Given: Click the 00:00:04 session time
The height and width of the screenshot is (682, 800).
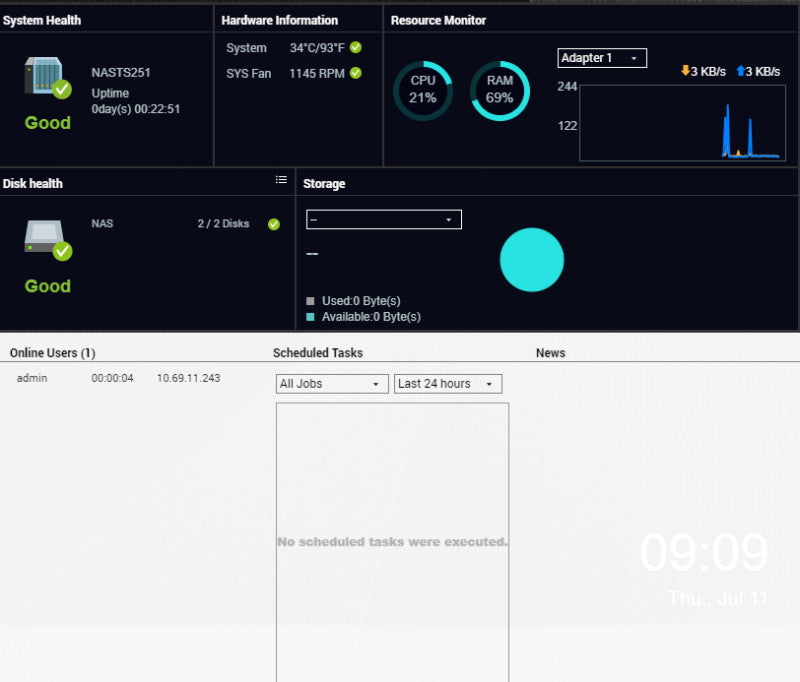Looking at the screenshot, I should [112, 378].
